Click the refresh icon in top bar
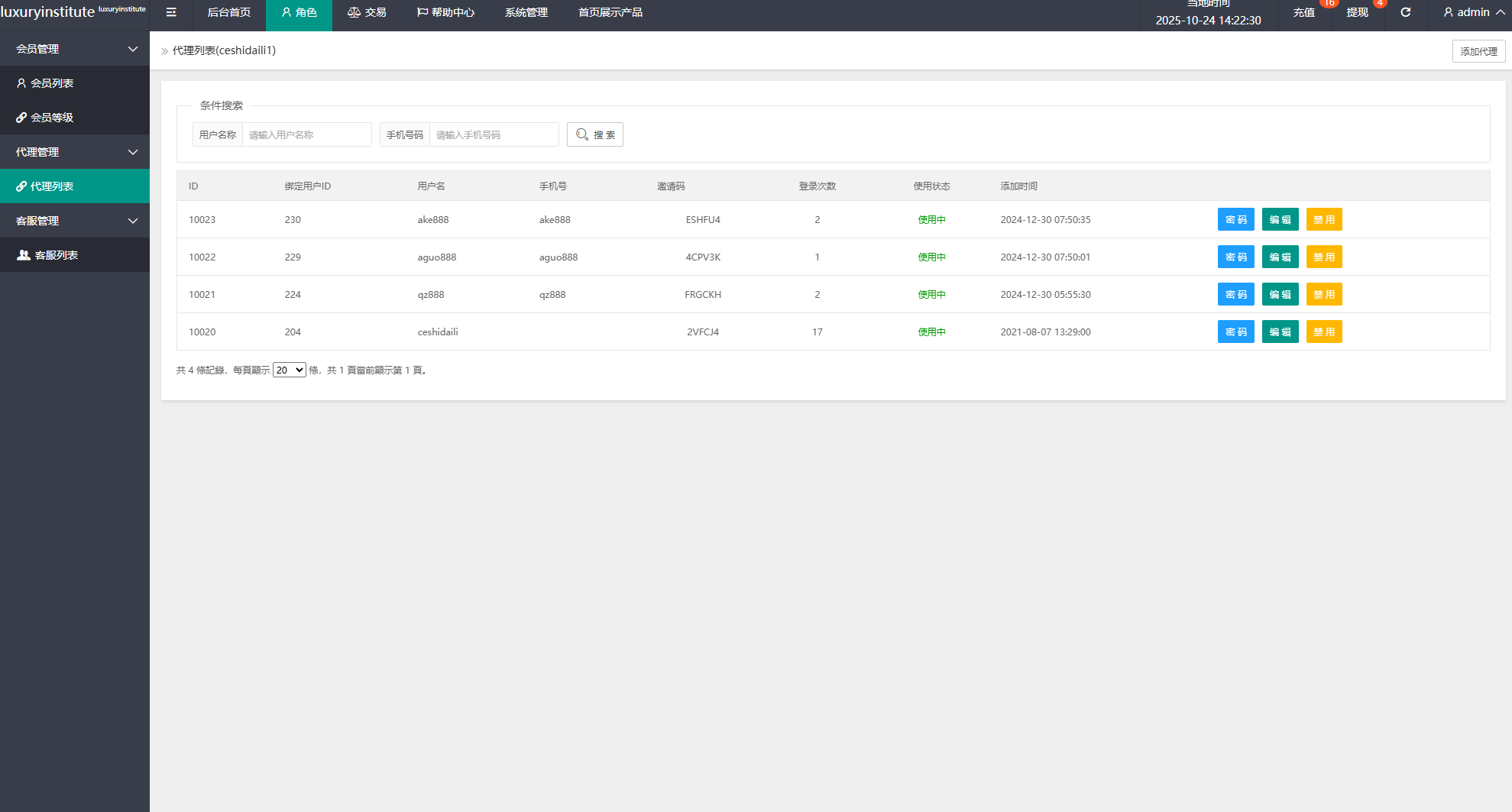Viewport: 1512px width, 812px height. [x=1405, y=12]
